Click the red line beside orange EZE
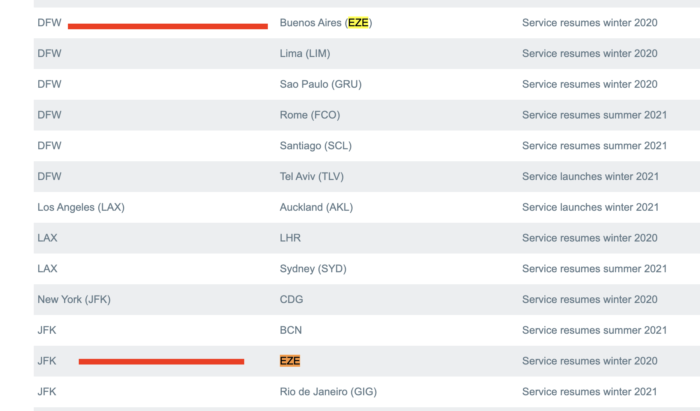The image size is (700, 411). tap(161, 361)
